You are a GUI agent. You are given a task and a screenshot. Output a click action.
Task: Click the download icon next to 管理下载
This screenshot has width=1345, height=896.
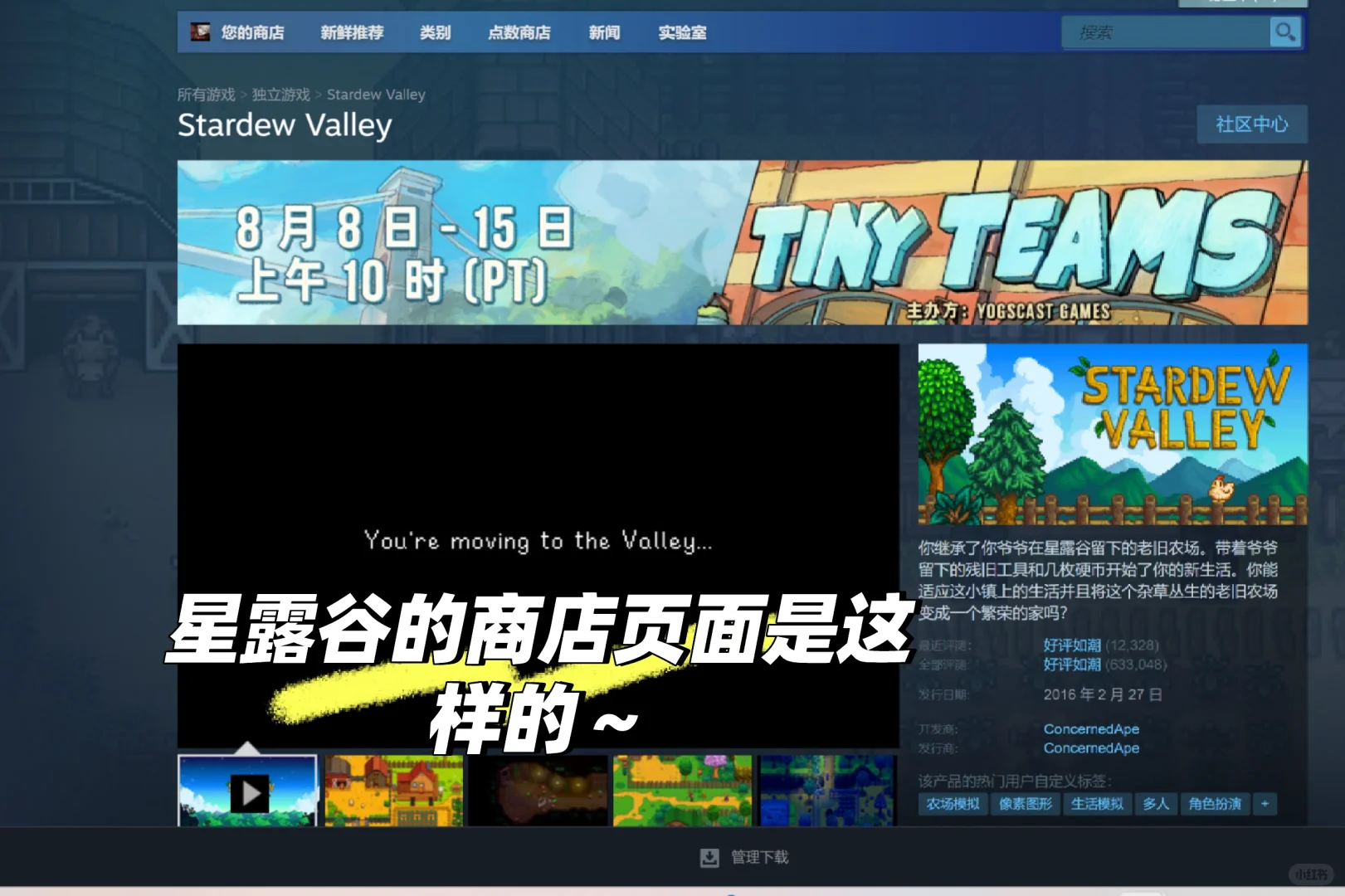coord(709,858)
